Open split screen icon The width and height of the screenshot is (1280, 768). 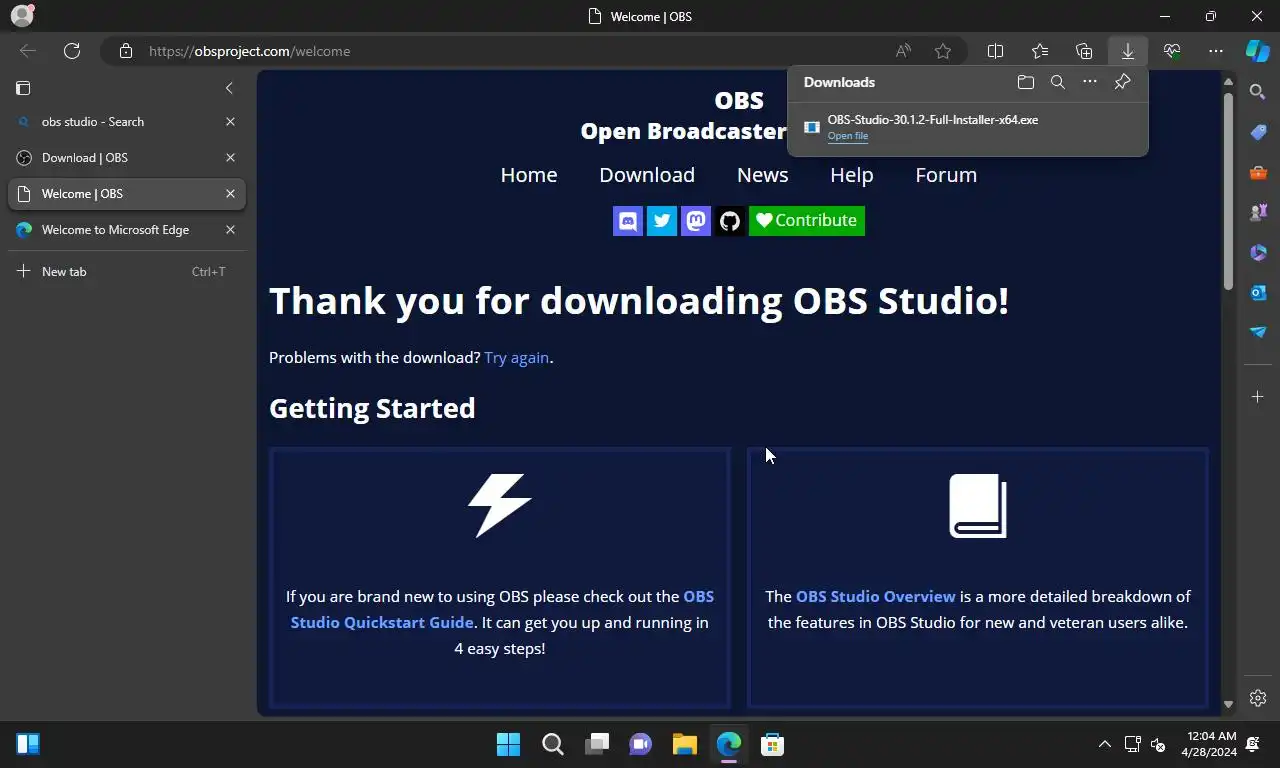996,51
